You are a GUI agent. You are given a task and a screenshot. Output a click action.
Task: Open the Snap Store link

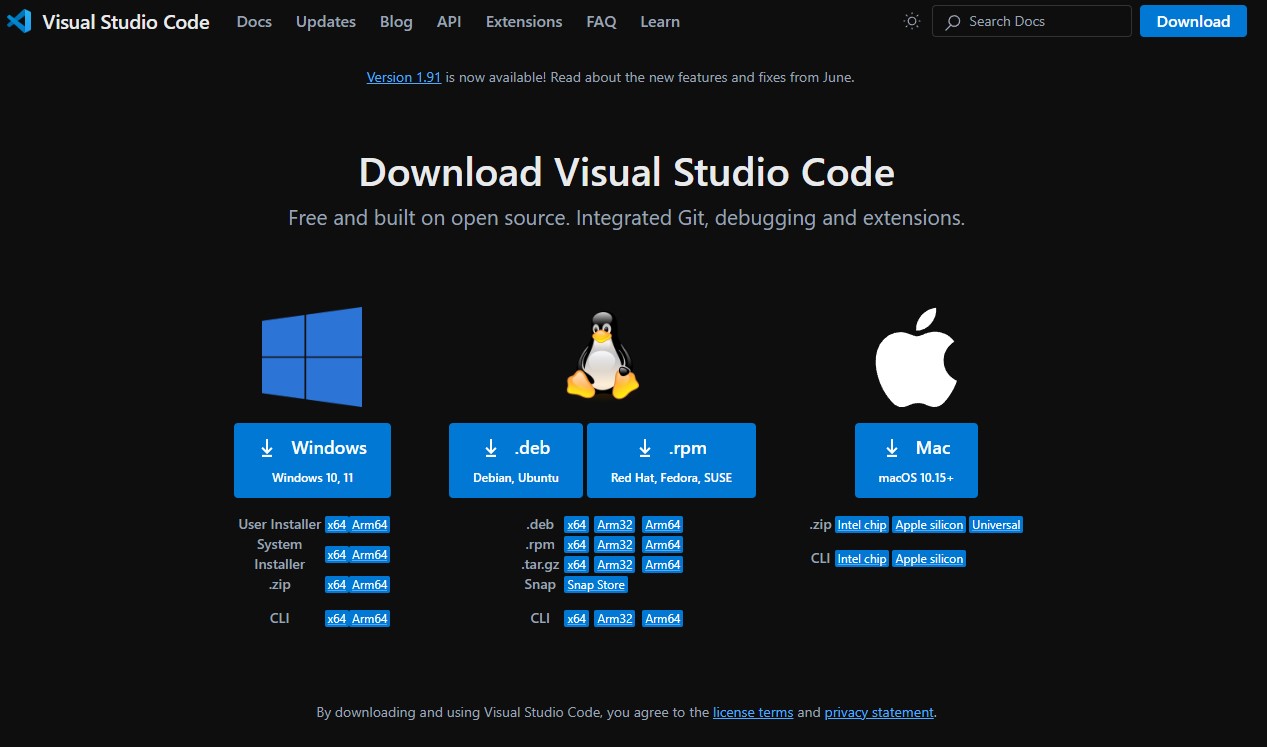[596, 585]
